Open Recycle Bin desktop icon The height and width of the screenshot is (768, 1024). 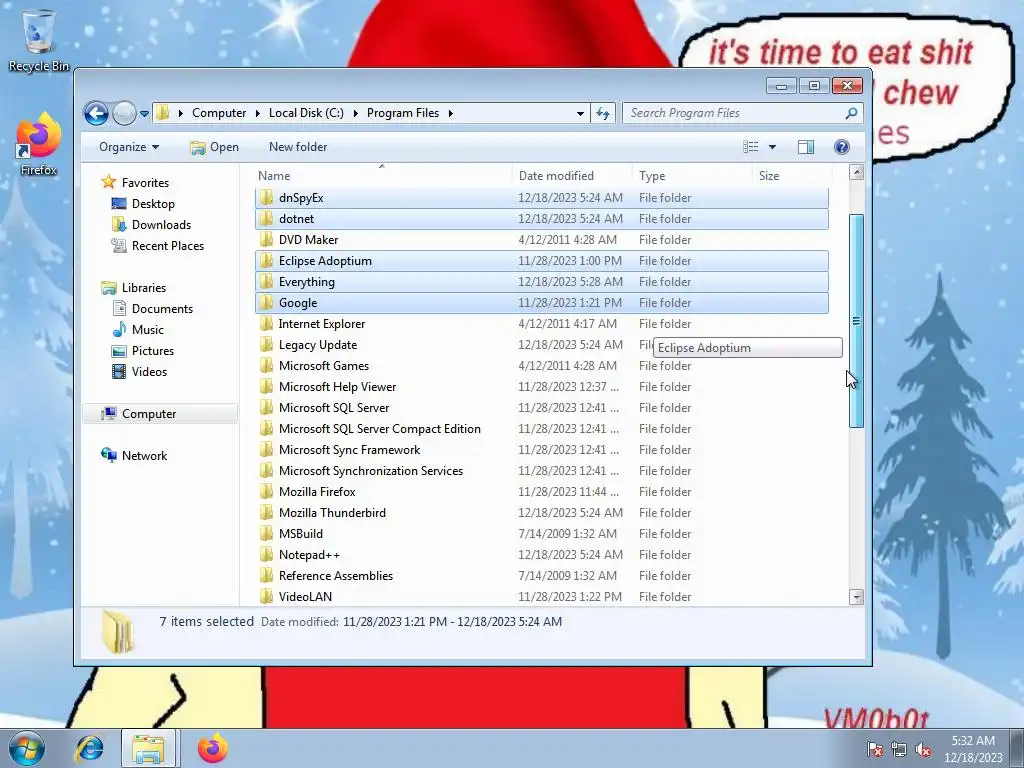pos(39,40)
